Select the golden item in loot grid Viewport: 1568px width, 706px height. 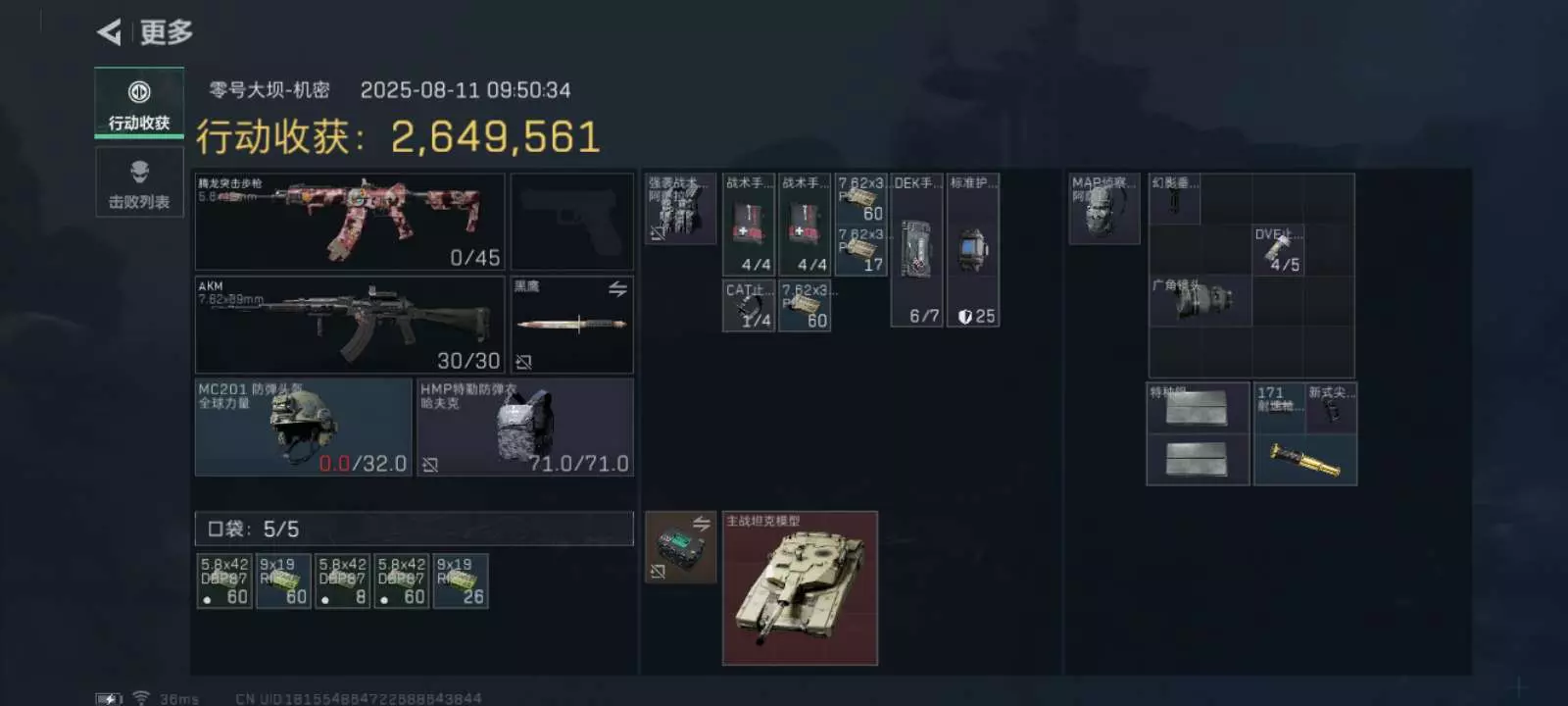pos(1305,459)
